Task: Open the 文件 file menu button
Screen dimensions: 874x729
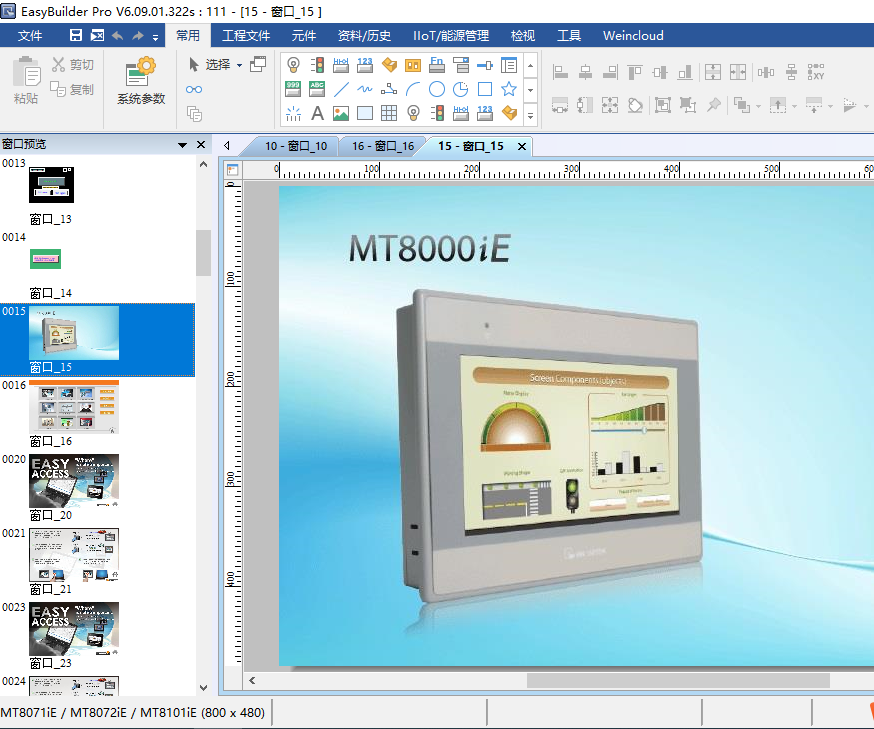Action: click(x=31, y=36)
